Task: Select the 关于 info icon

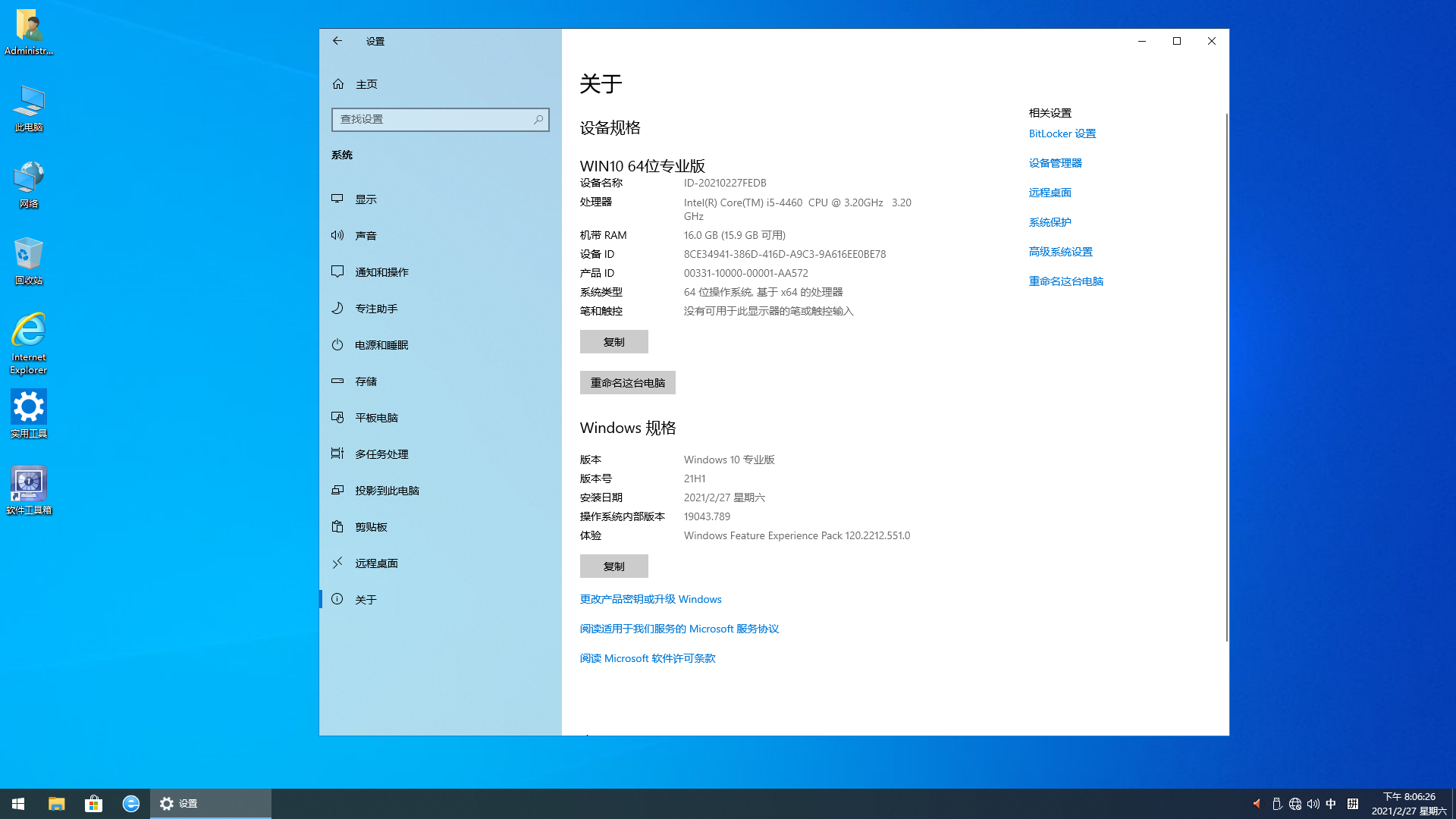Action: [337, 599]
